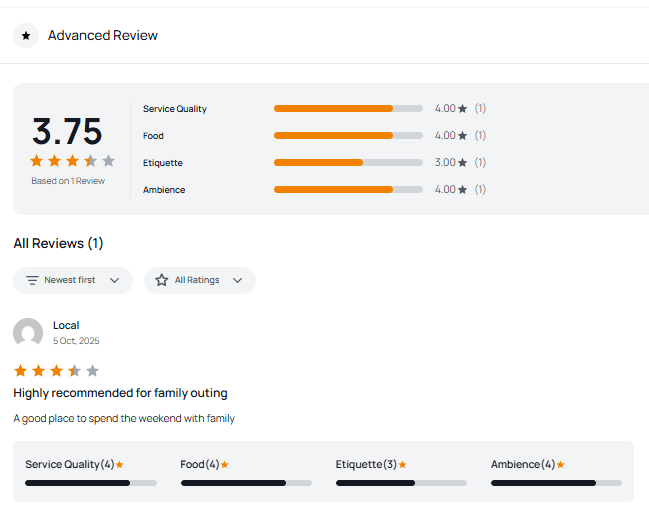Click the first star of the review rating
The image size is (649, 512).
pos(21,371)
